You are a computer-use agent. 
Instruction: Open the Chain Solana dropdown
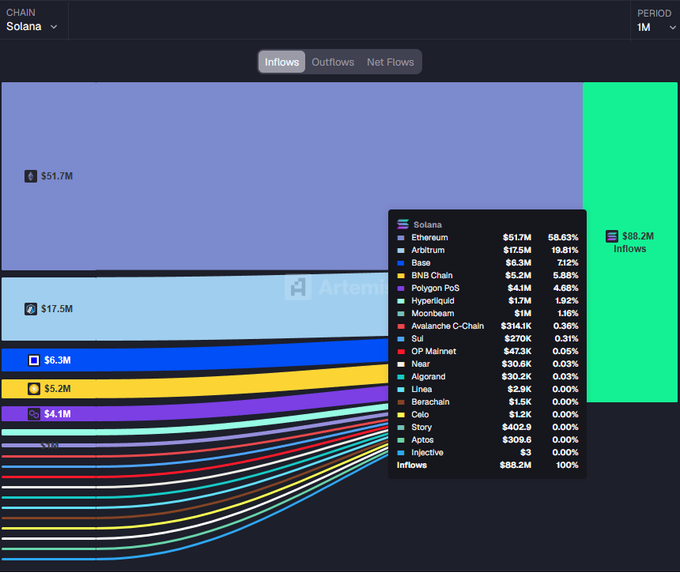[32, 20]
